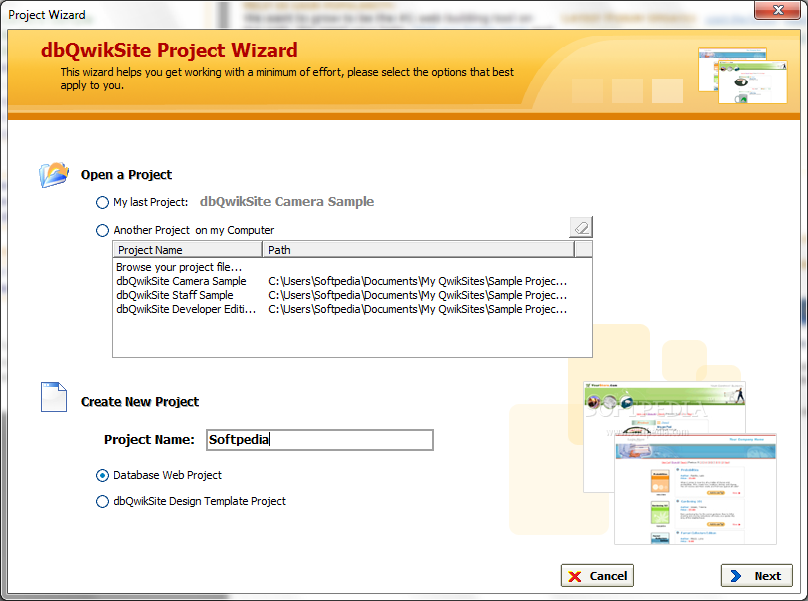The width and height of the screenshot is (808, 601).
Task: Select the Database Web Project radio button
Action: click(102, 475)
